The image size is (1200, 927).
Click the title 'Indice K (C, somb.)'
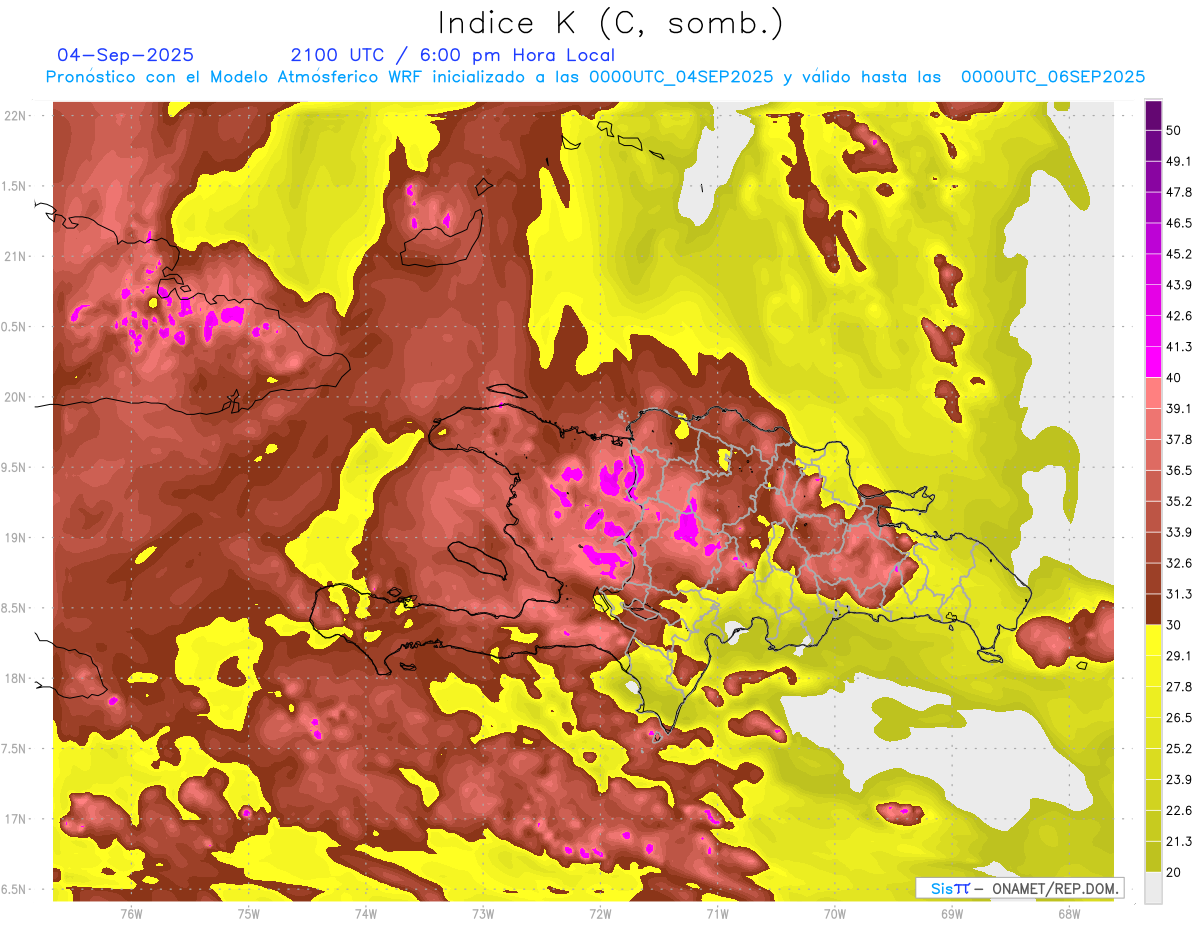coord(611,24)
